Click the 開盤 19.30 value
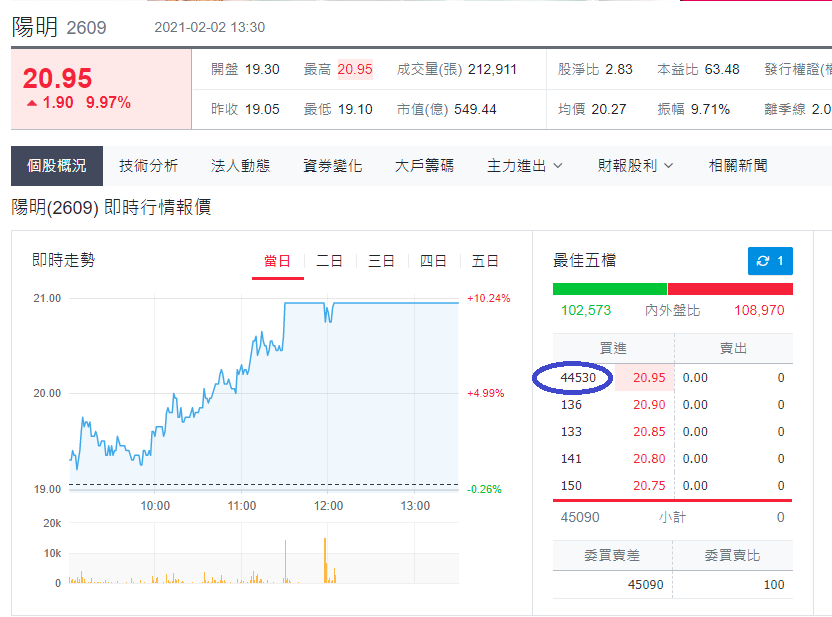832x617 pixels. click(262, 69)
